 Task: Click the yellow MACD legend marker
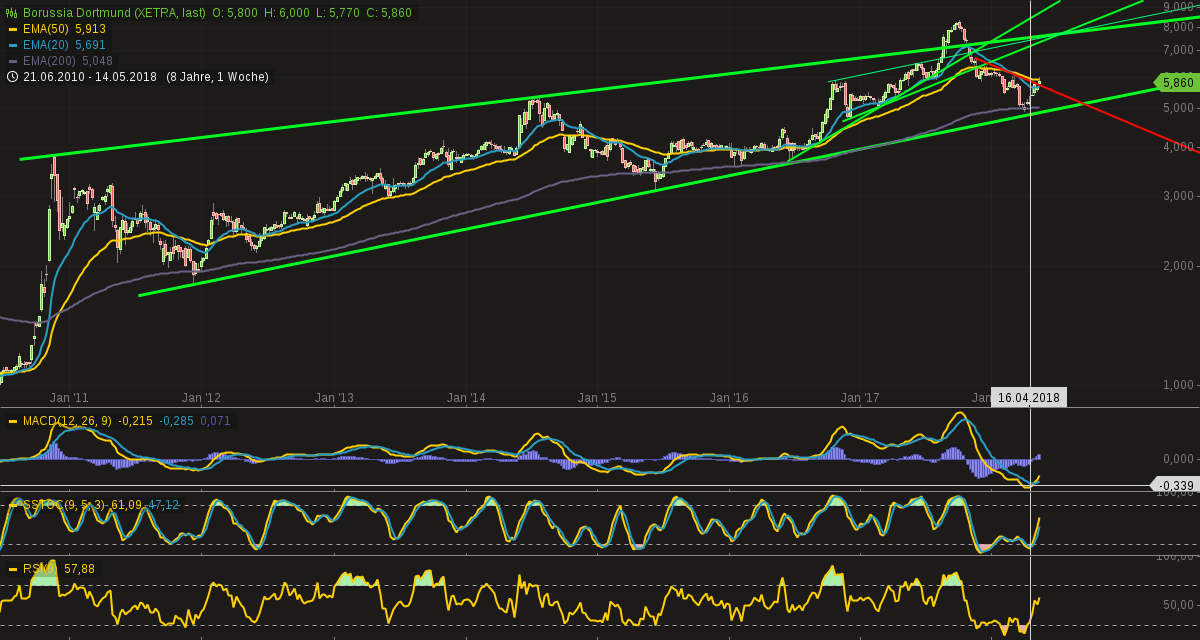click(x=13, y=421)
